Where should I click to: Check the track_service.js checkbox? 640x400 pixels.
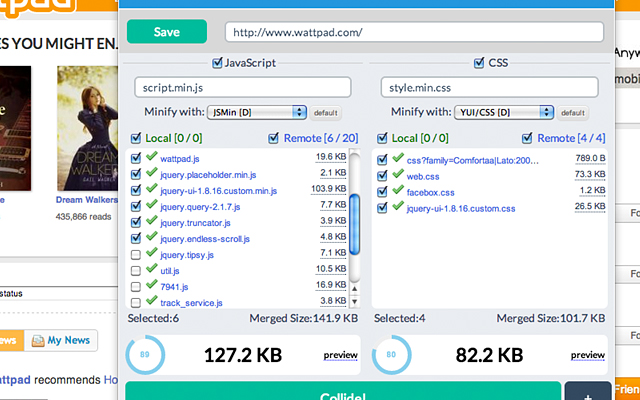click(136, 302)
